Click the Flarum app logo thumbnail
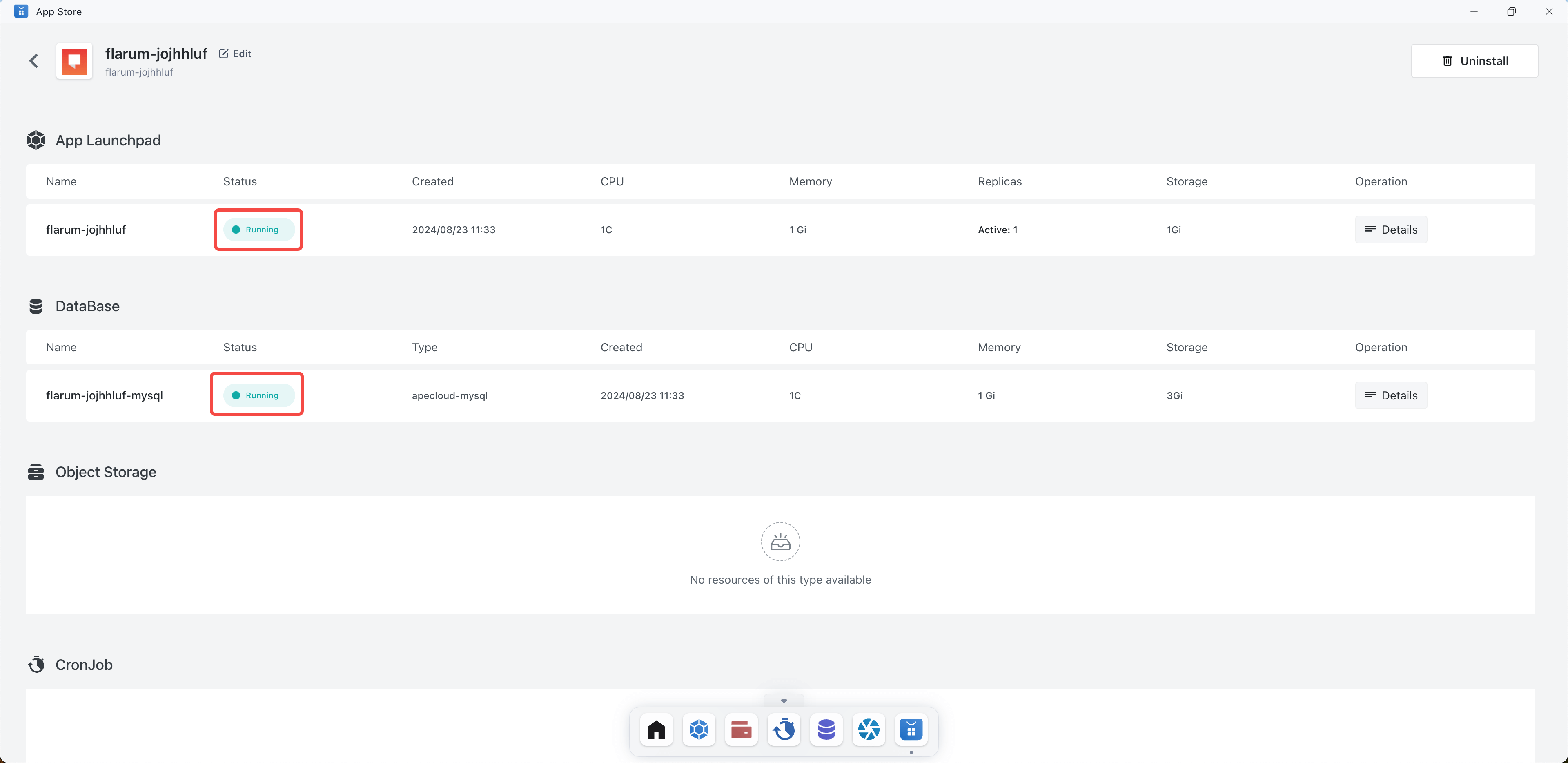Image resolution: width=1568 pixels, height=763 pixels. (74, 61)
